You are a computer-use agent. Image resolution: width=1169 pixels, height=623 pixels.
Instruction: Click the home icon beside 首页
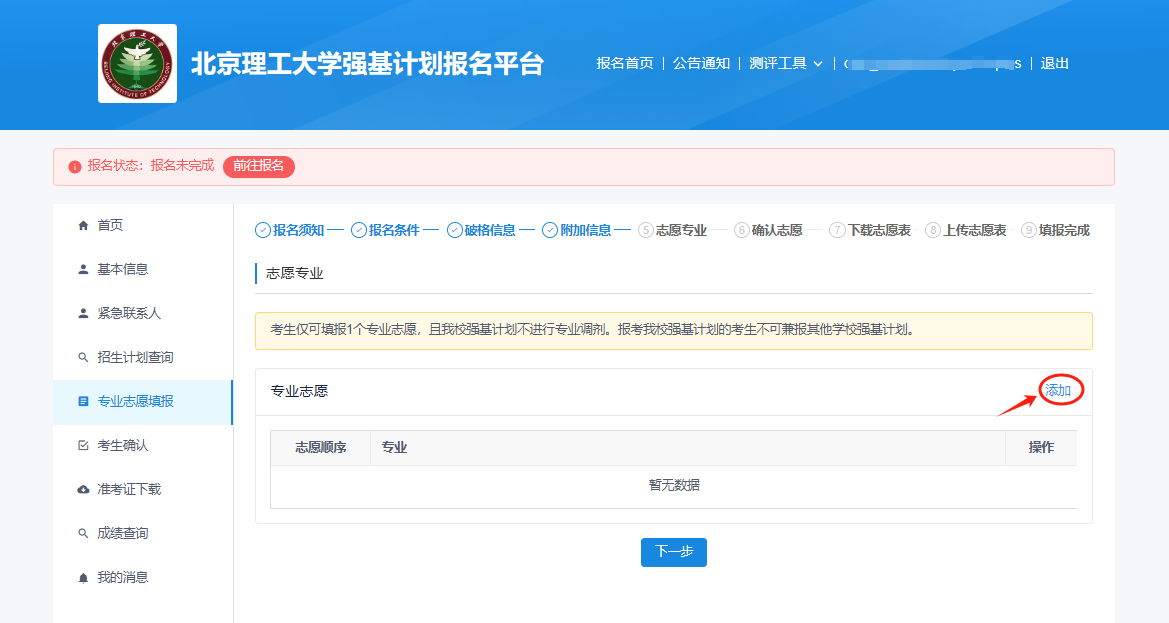84,225
